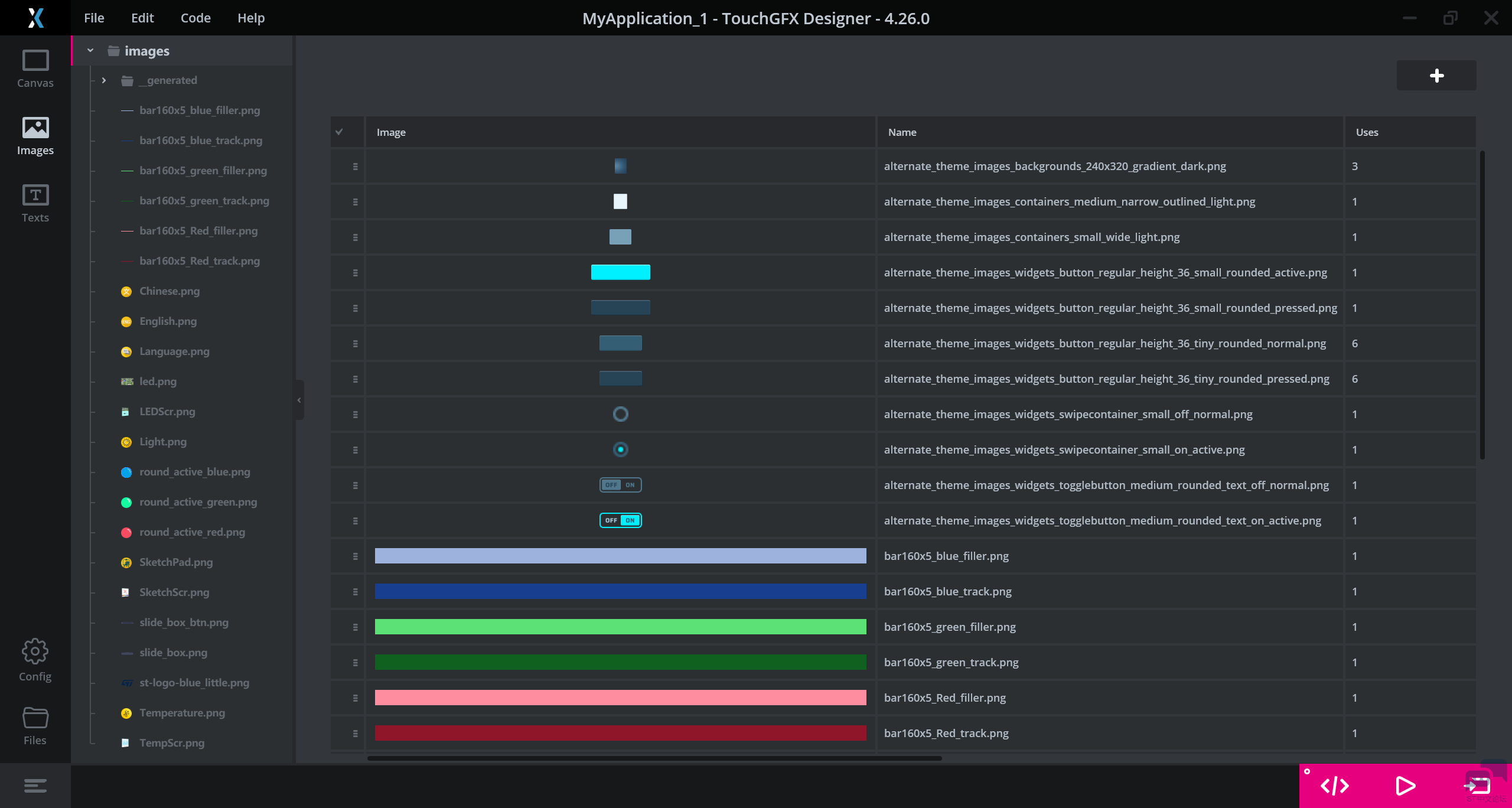1512x808 pixels.
Task: Expand the __generated folder
Action: pos(104,80)
